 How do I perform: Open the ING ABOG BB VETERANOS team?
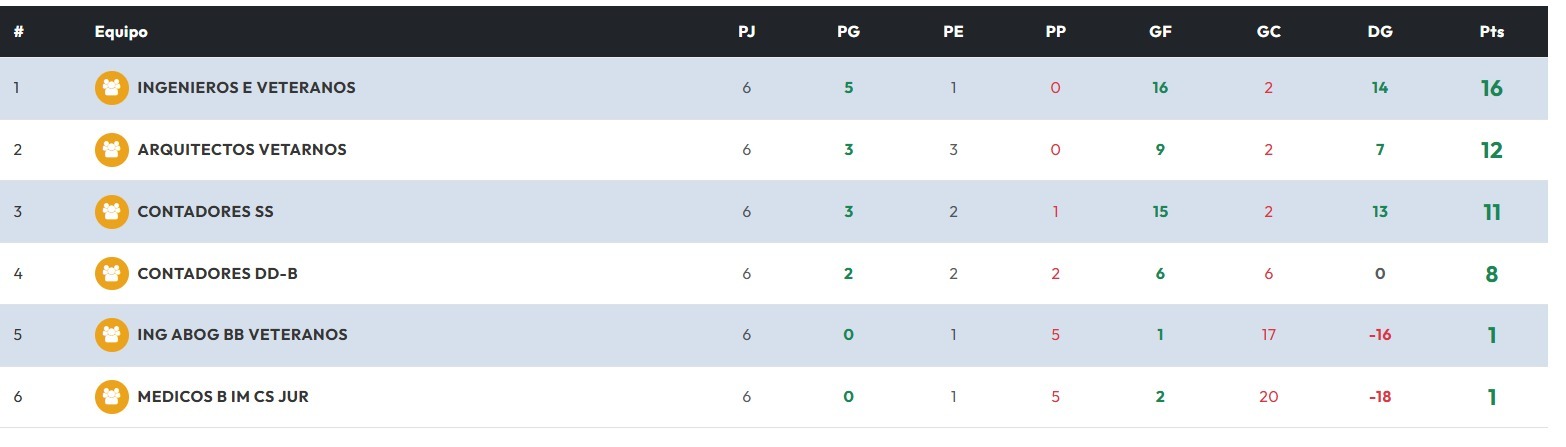[x=242, y=335]
